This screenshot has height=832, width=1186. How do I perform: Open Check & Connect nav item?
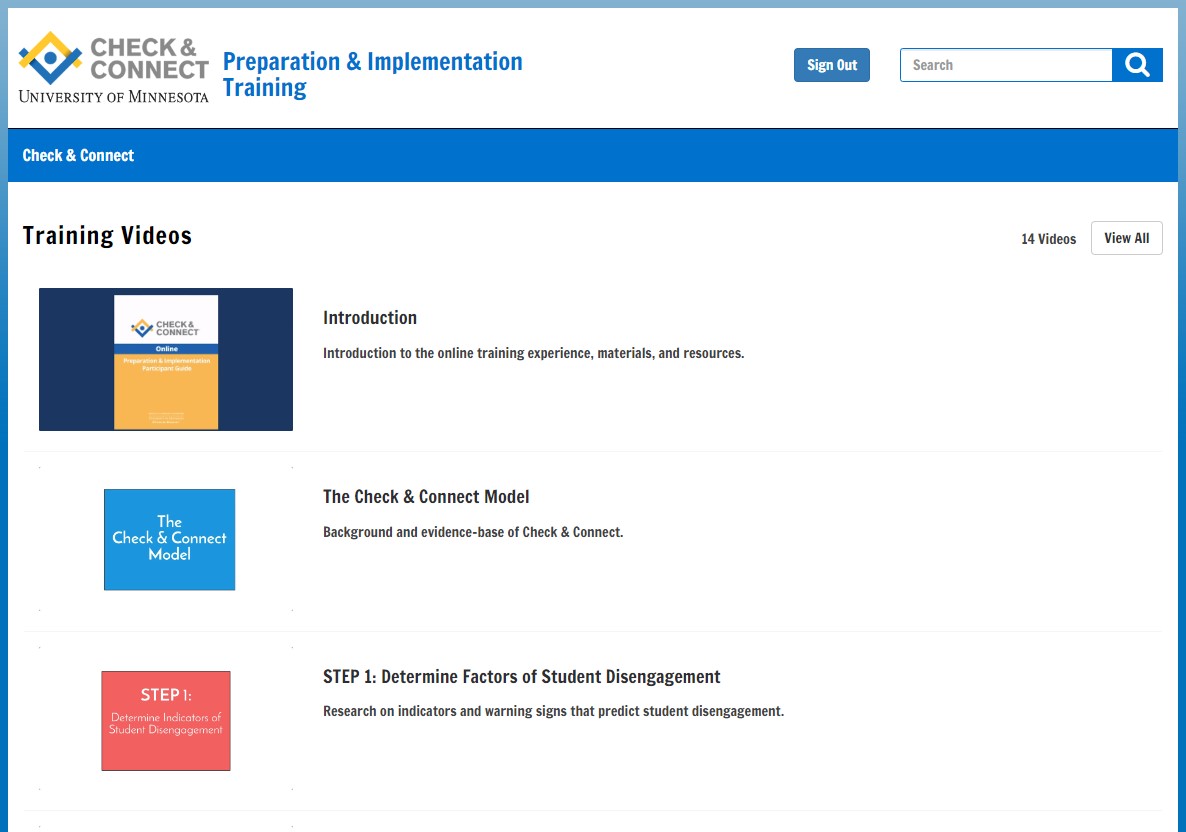click(x=78, y=155)
